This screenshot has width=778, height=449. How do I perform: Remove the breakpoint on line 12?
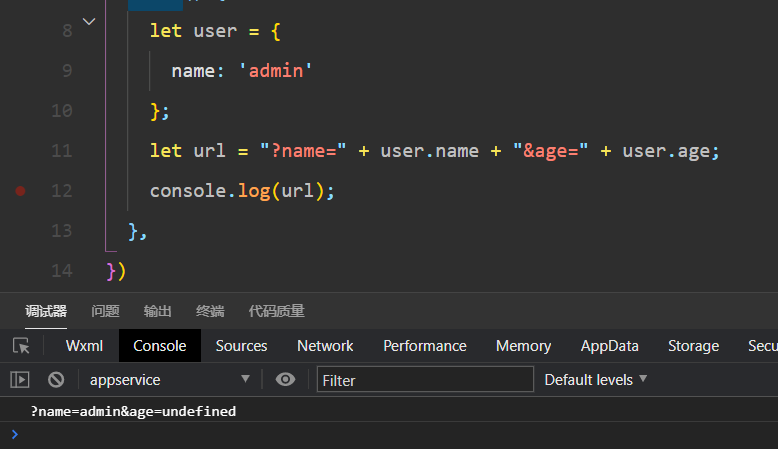20,191
